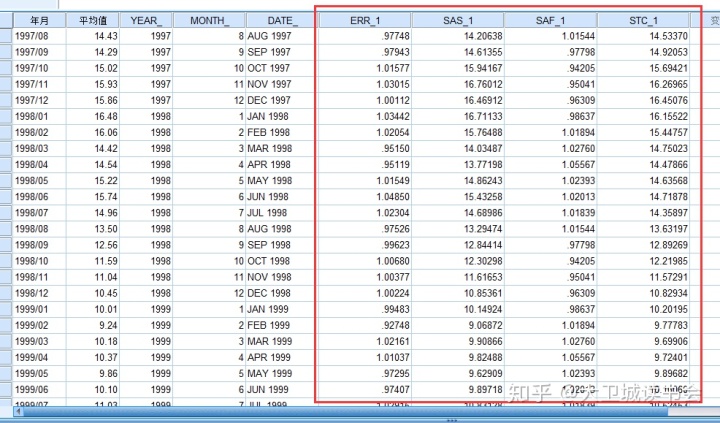
Task: Click the cell 1997/10
Action: [39, 68]
